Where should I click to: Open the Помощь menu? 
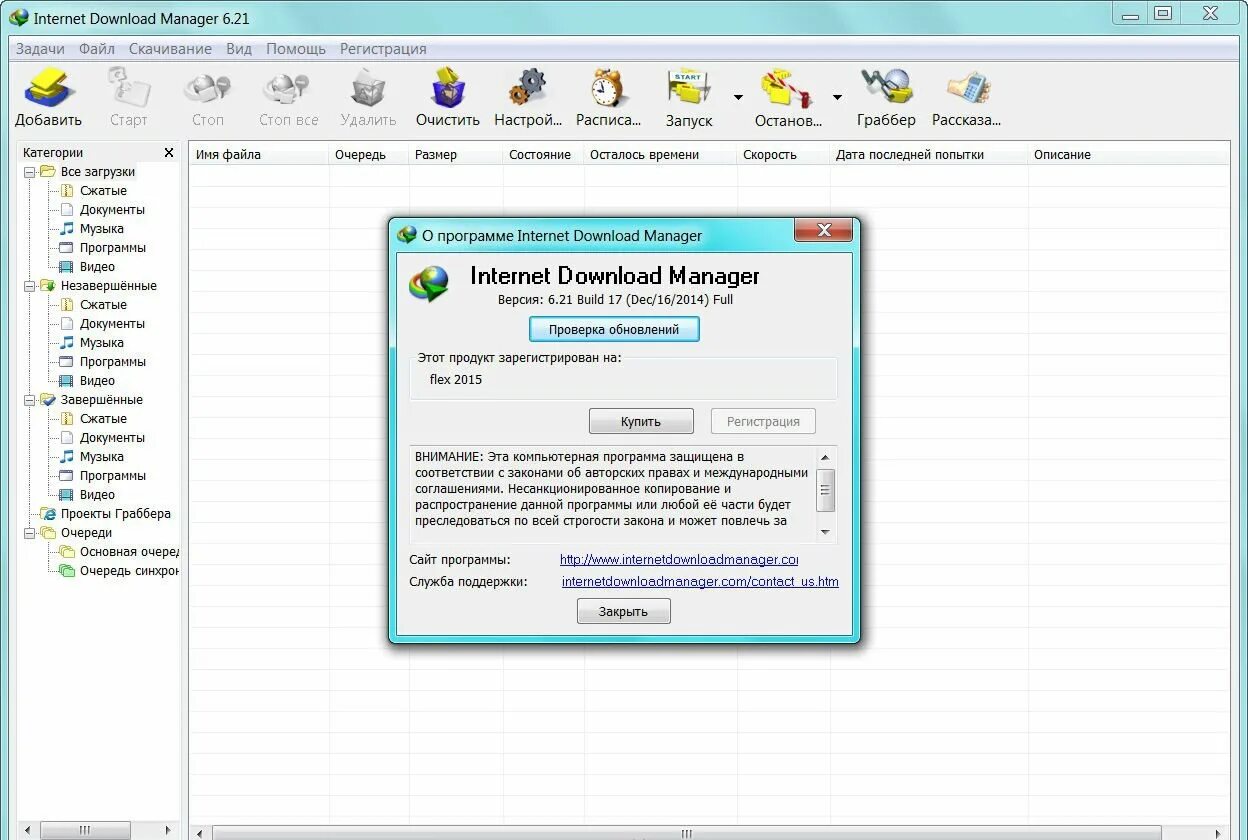click(296, 48)
